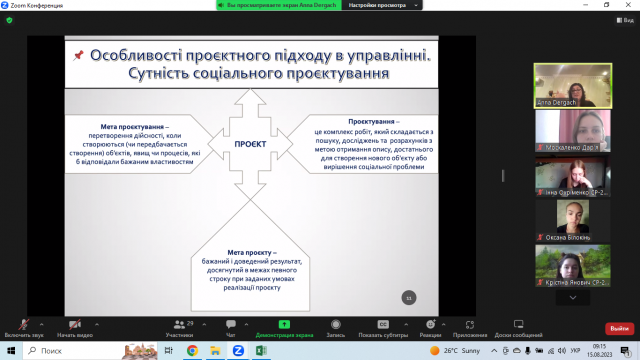Start video with Начать видео
640x360 pixels.
point(75,328)
